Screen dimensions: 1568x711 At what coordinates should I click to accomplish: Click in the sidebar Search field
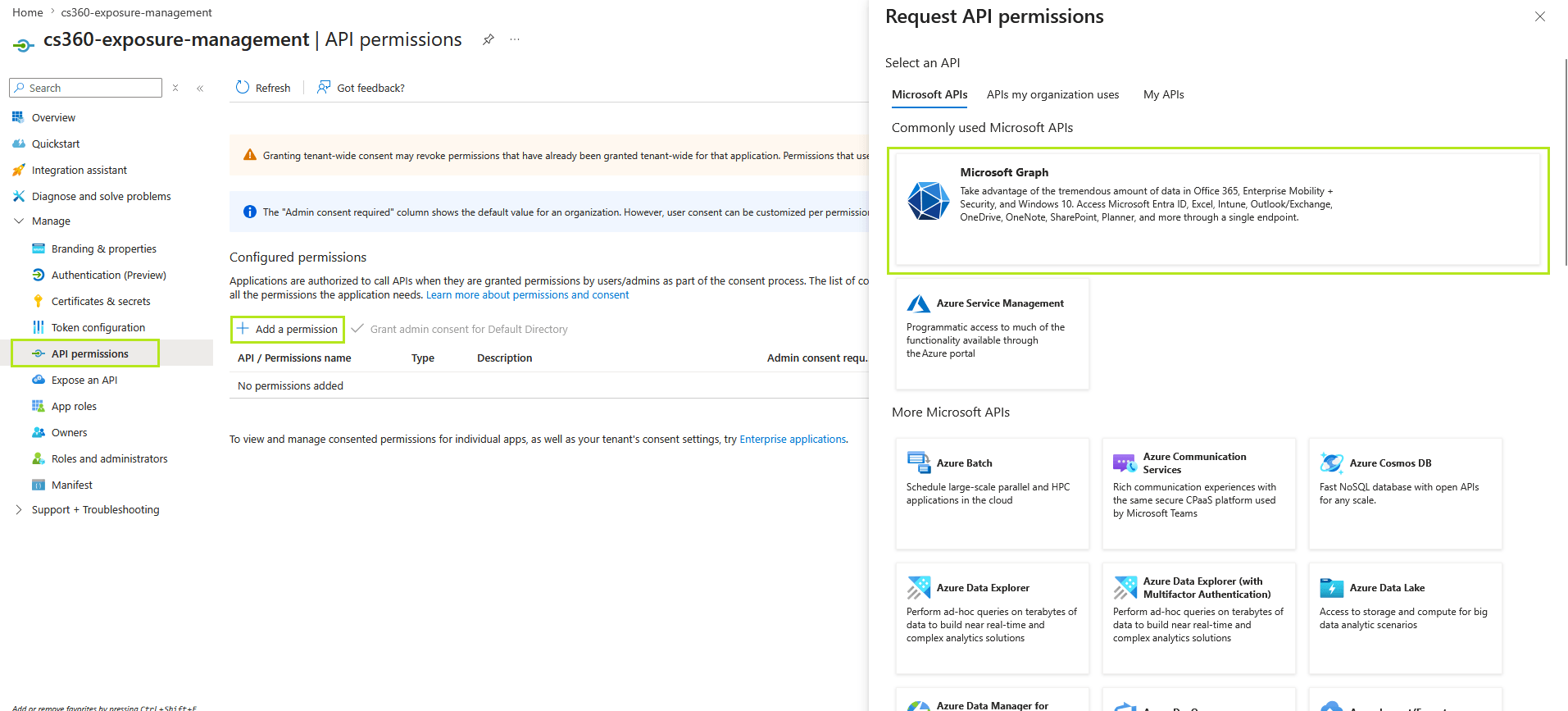[86, 88]
